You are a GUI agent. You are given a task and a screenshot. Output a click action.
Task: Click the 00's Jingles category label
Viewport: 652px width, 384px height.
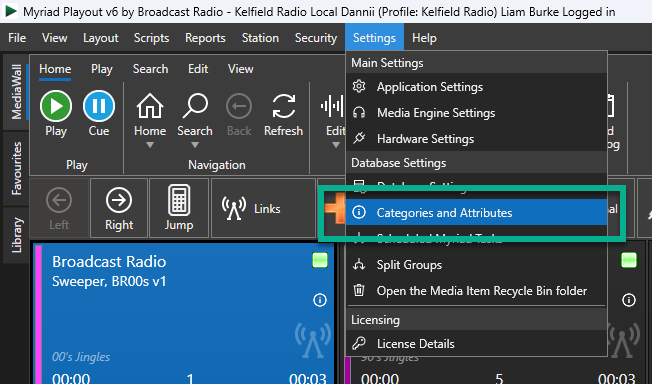[81, 357]
